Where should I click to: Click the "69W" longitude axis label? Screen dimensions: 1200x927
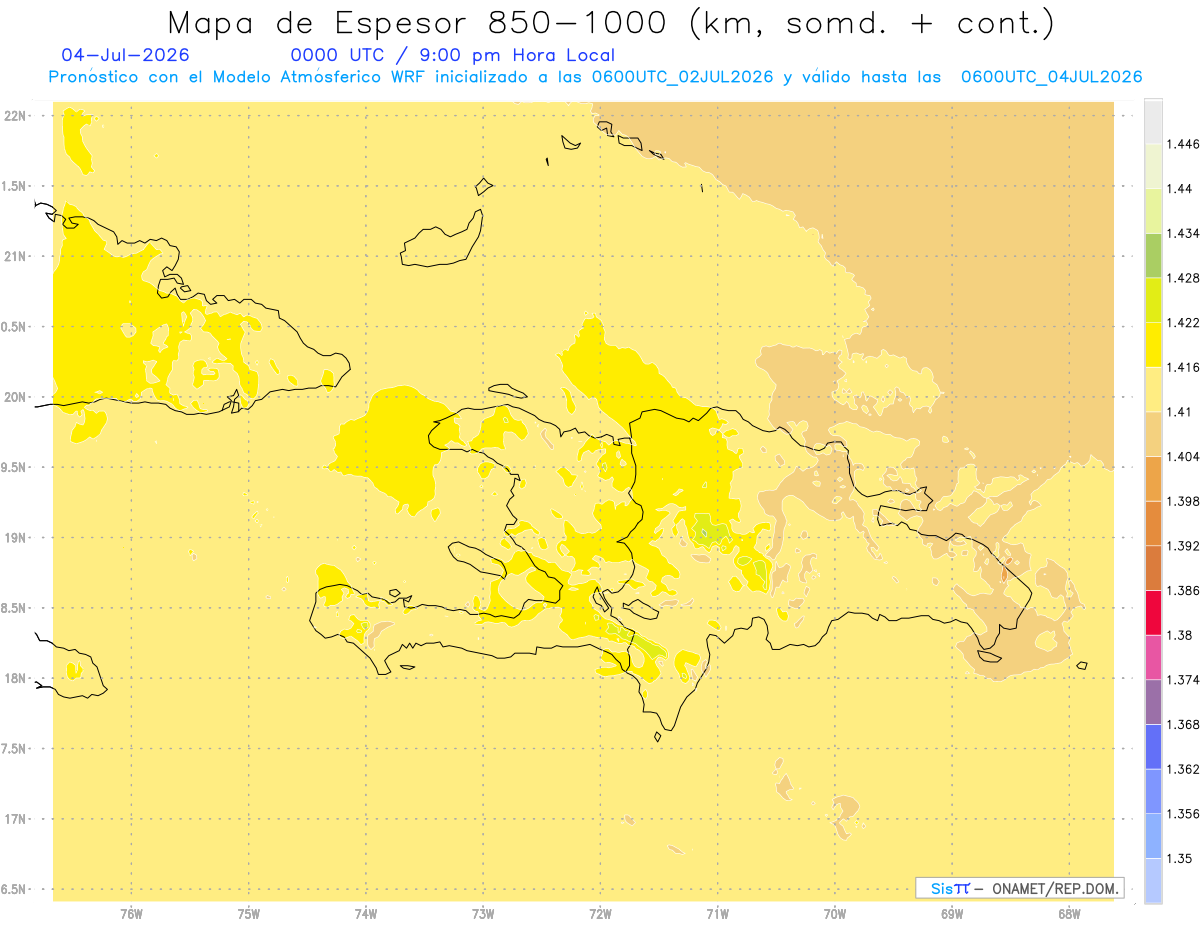click(952, 913)
